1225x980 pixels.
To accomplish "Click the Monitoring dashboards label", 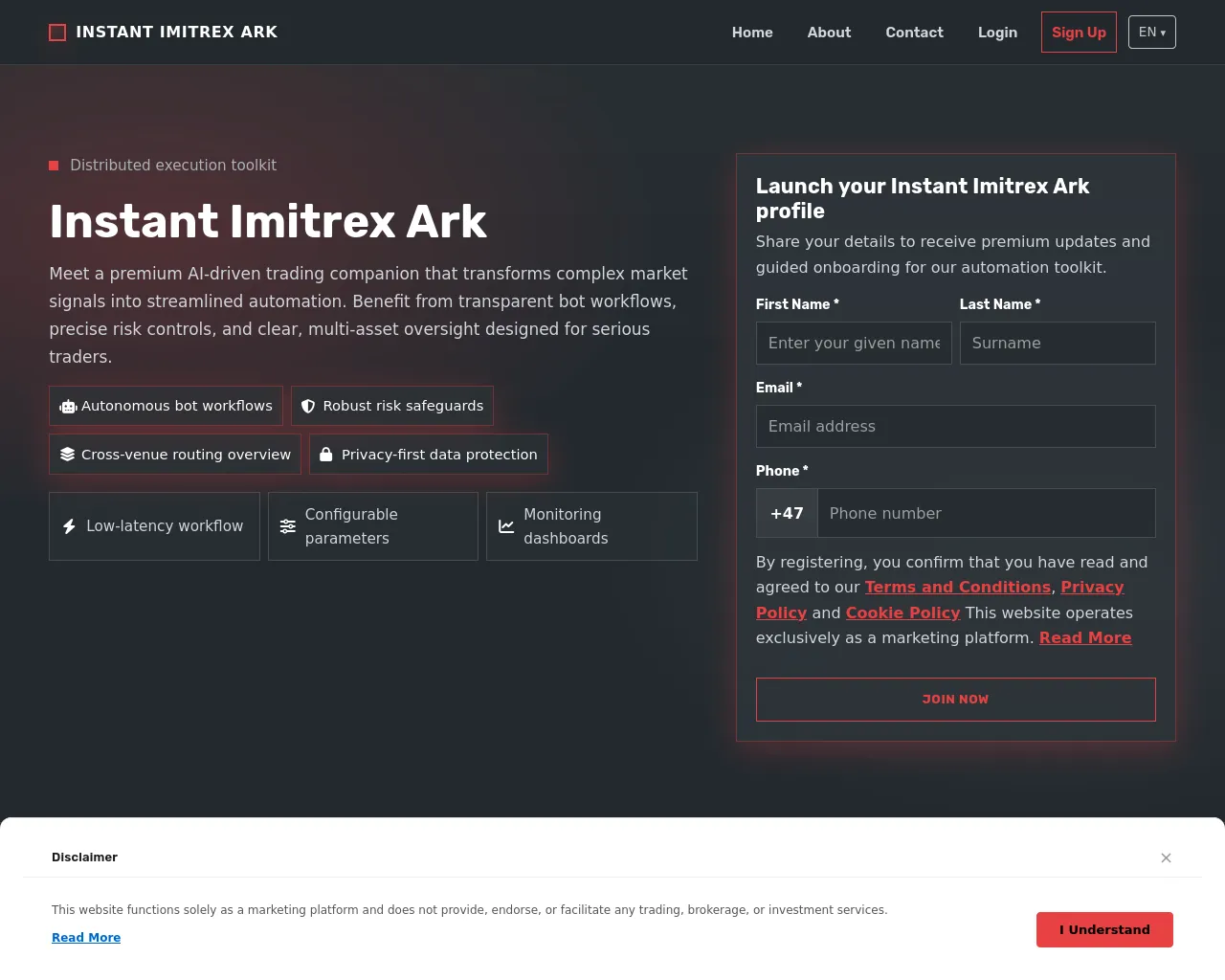I will (566, 526).
